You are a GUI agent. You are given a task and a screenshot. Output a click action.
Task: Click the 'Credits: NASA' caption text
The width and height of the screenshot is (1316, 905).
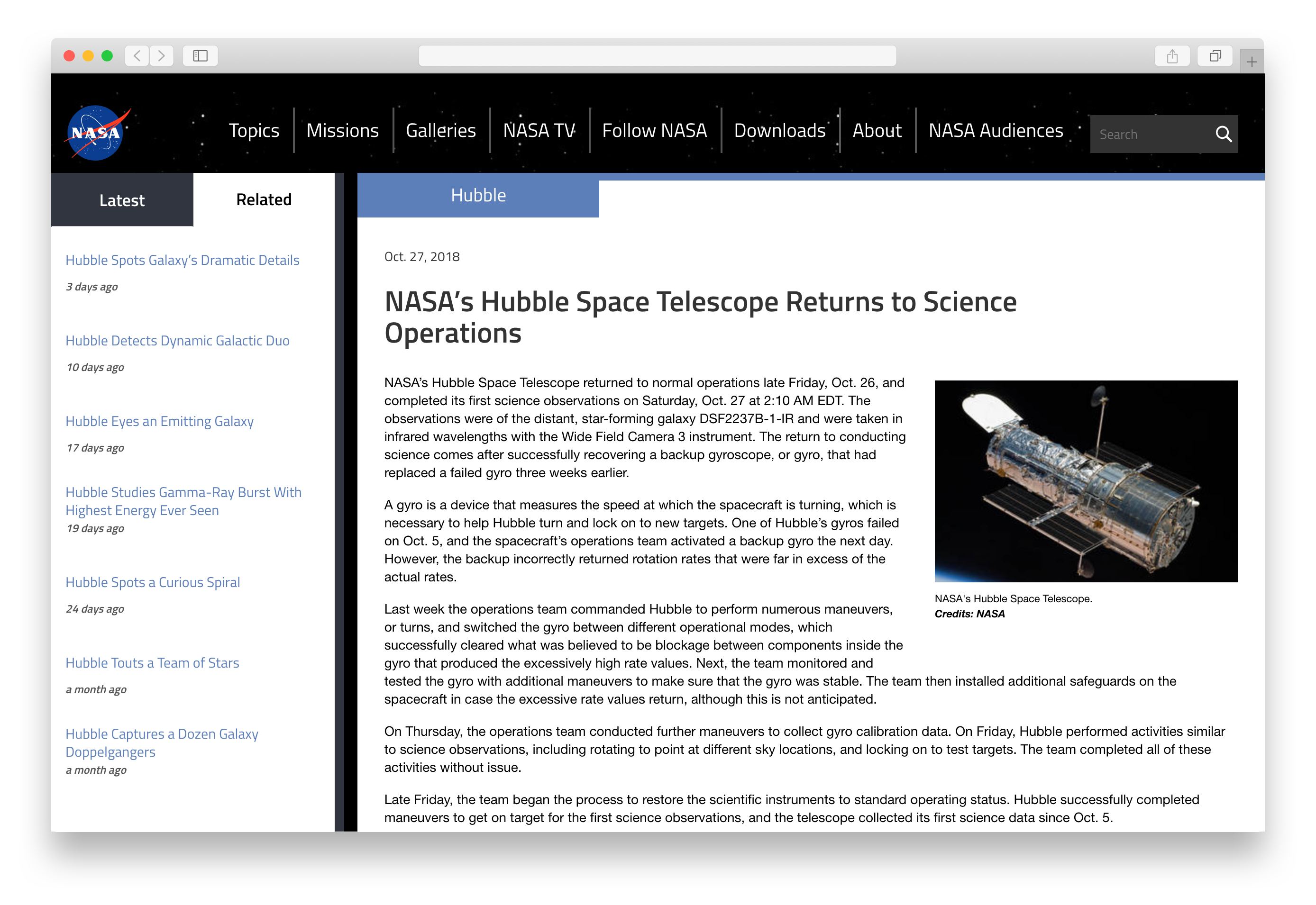coord(969,614)
